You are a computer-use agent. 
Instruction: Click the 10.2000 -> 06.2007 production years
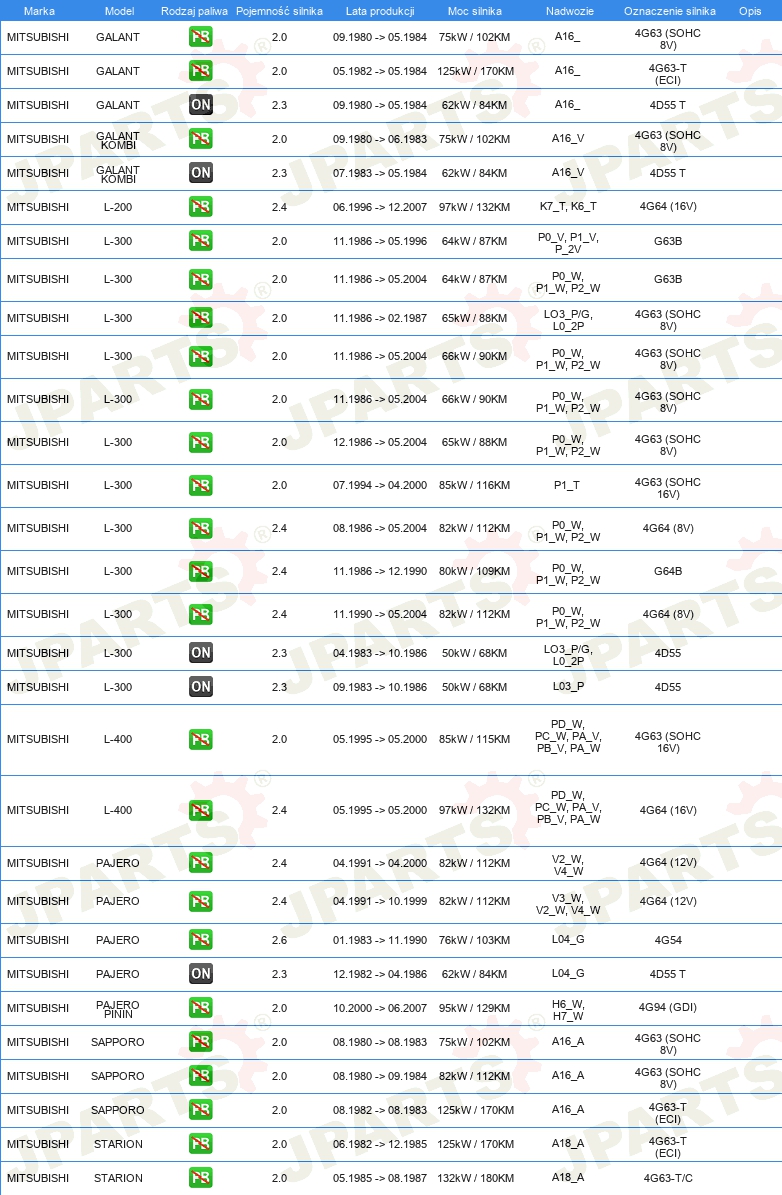pyautogui.click(x=380, y=1008)
